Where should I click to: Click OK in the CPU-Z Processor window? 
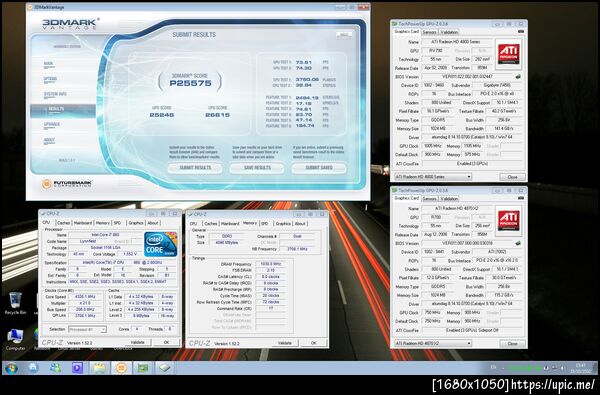pos(166,342)
